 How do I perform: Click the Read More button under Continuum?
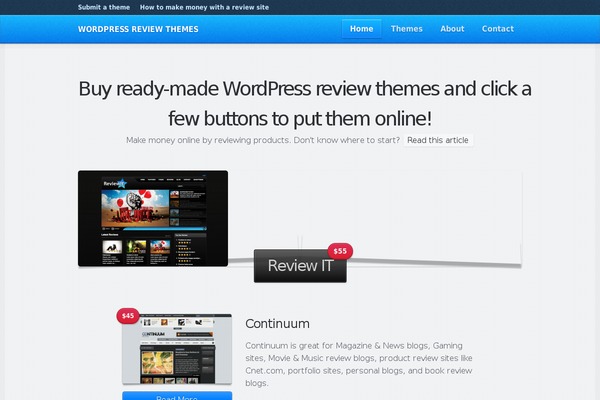177,396
